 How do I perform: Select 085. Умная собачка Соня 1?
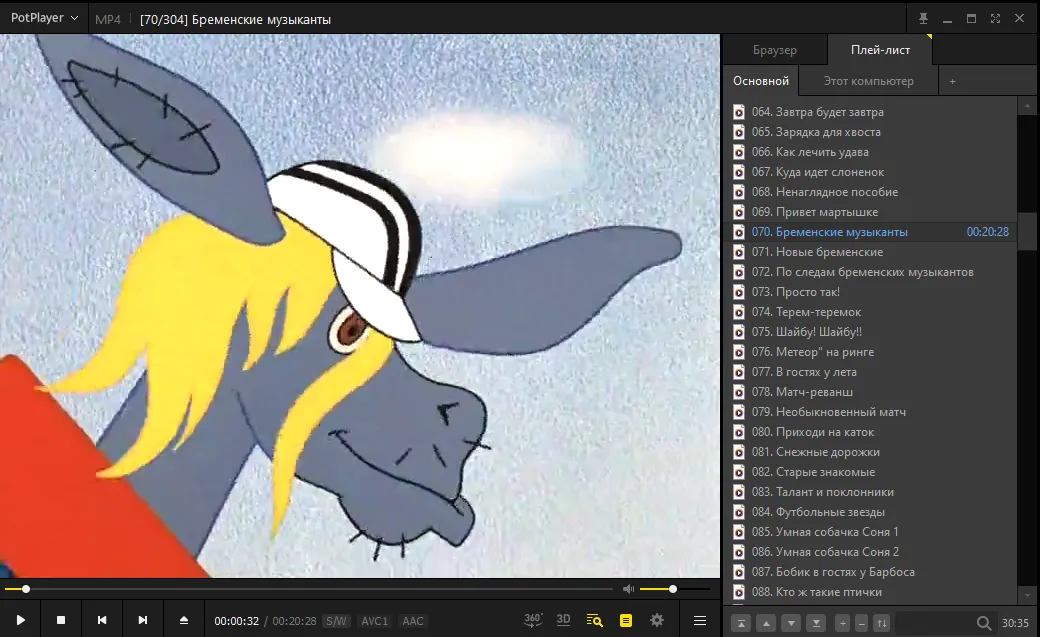[x=872, y=532]
